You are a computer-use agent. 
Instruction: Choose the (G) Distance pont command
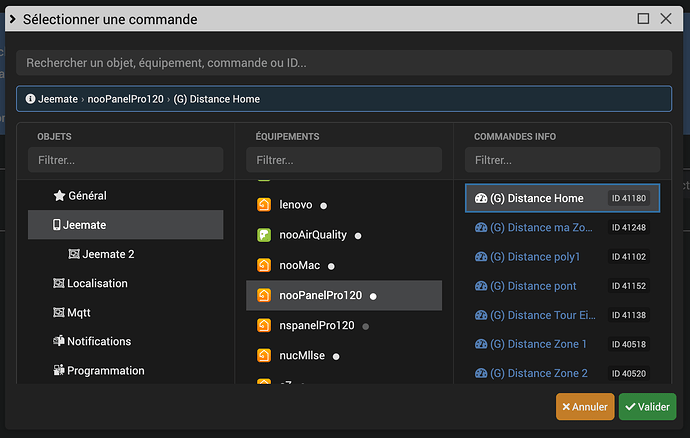562,286
